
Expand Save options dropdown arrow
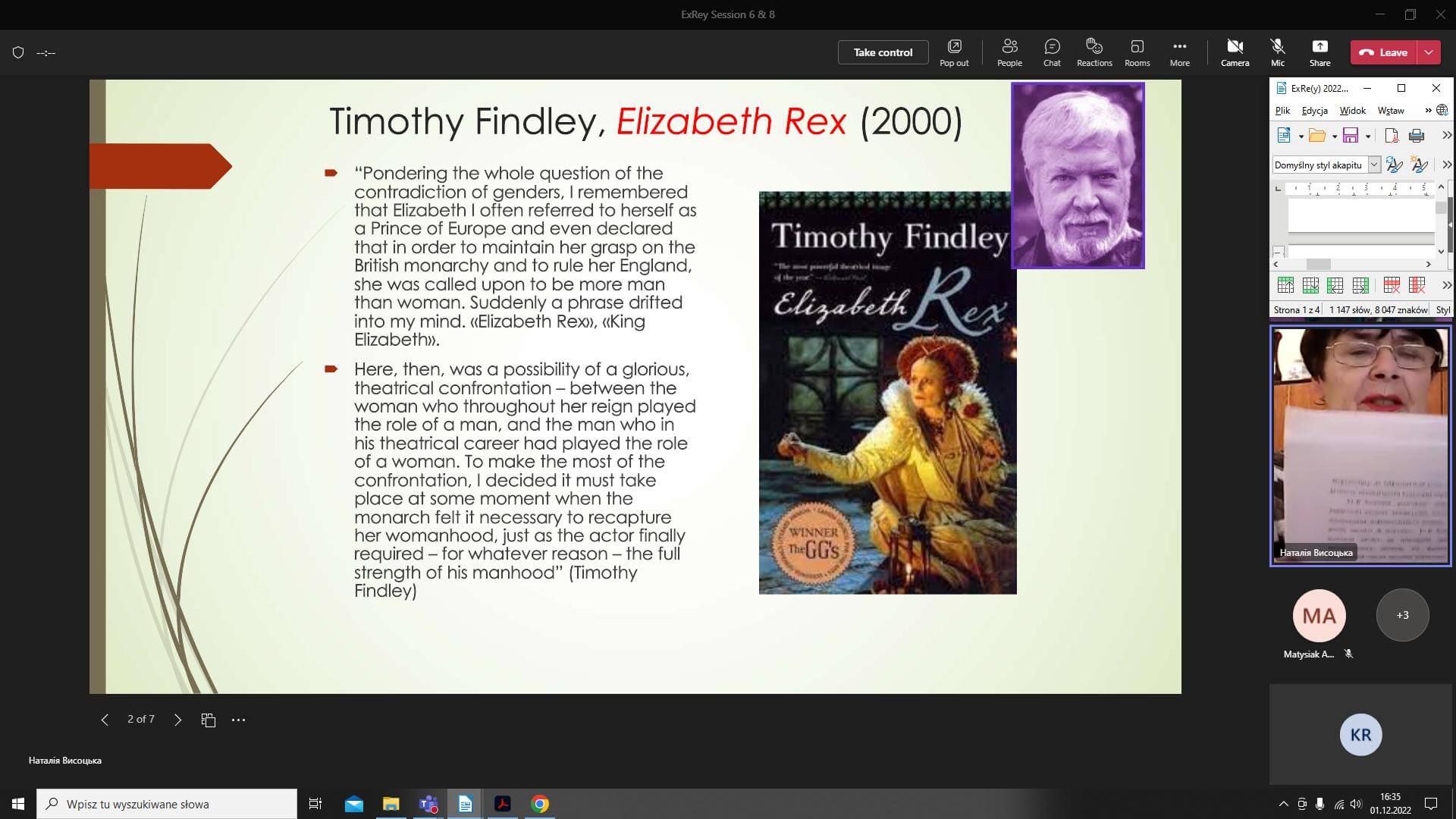1367,136
